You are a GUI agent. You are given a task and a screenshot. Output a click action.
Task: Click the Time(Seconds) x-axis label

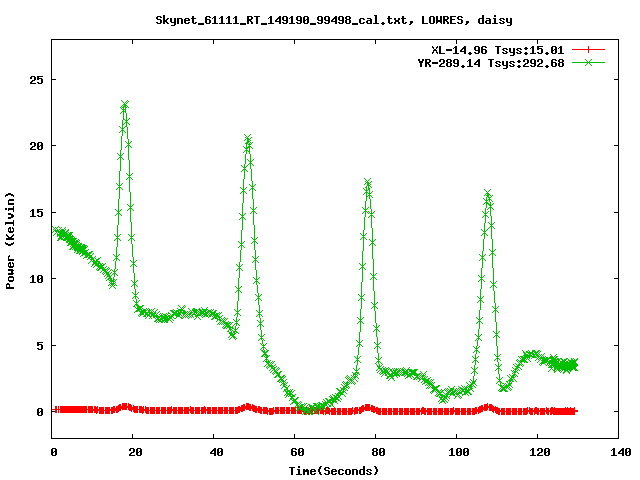coord(333,470)
